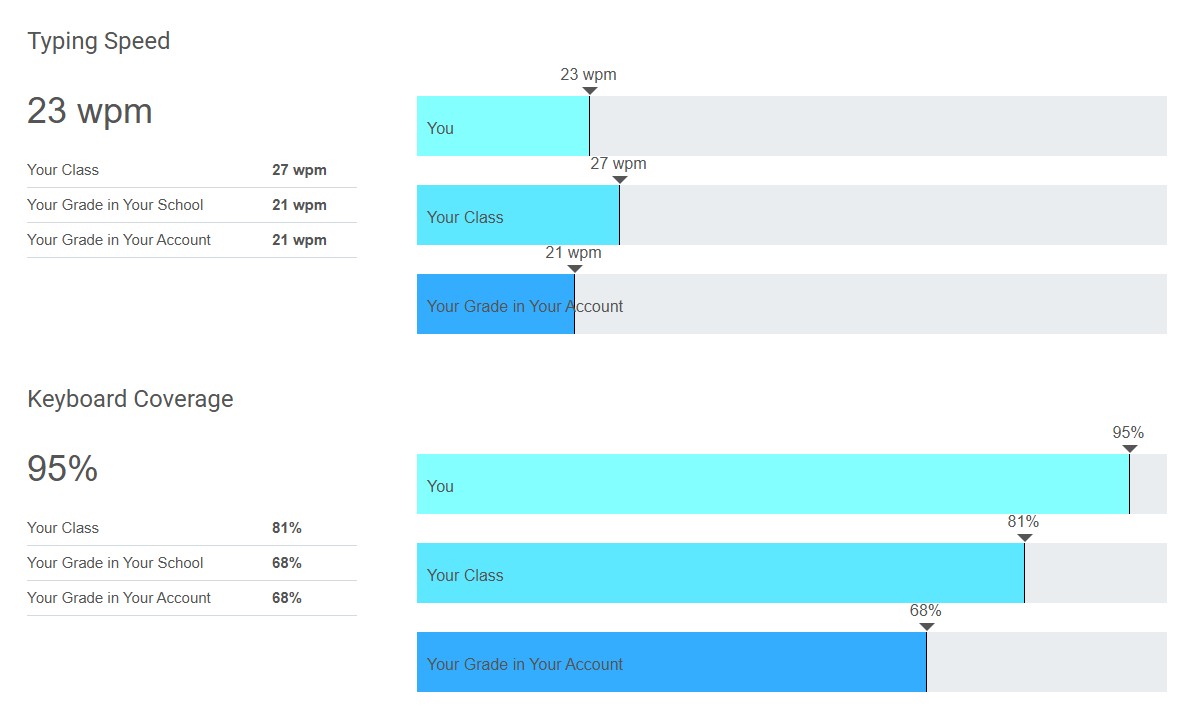Click the triangle marker below the 68% bar label

[927, 627]
